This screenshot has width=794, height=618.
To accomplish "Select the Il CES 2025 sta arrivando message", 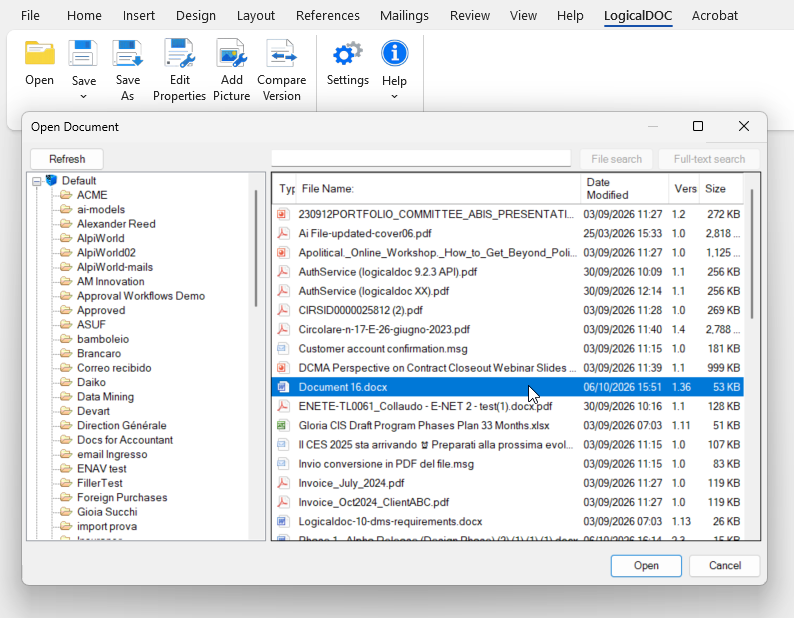I will 507,445.
